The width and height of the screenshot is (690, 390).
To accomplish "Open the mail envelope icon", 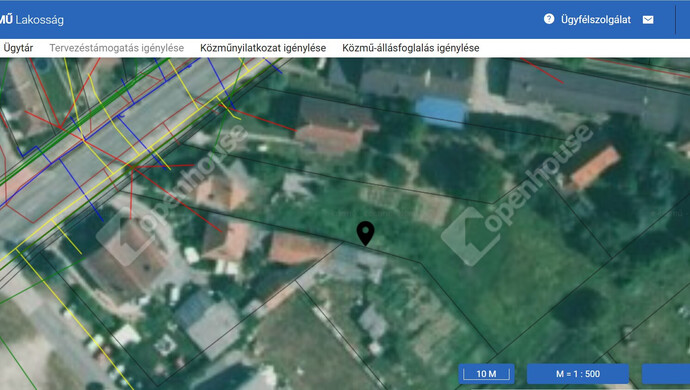I will [648, 20].
